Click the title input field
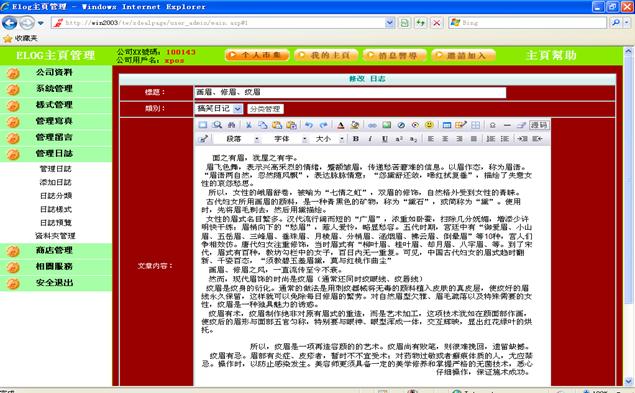Image resolution: width=635 pixels, height=393 pixels. (x=350, y=92)
